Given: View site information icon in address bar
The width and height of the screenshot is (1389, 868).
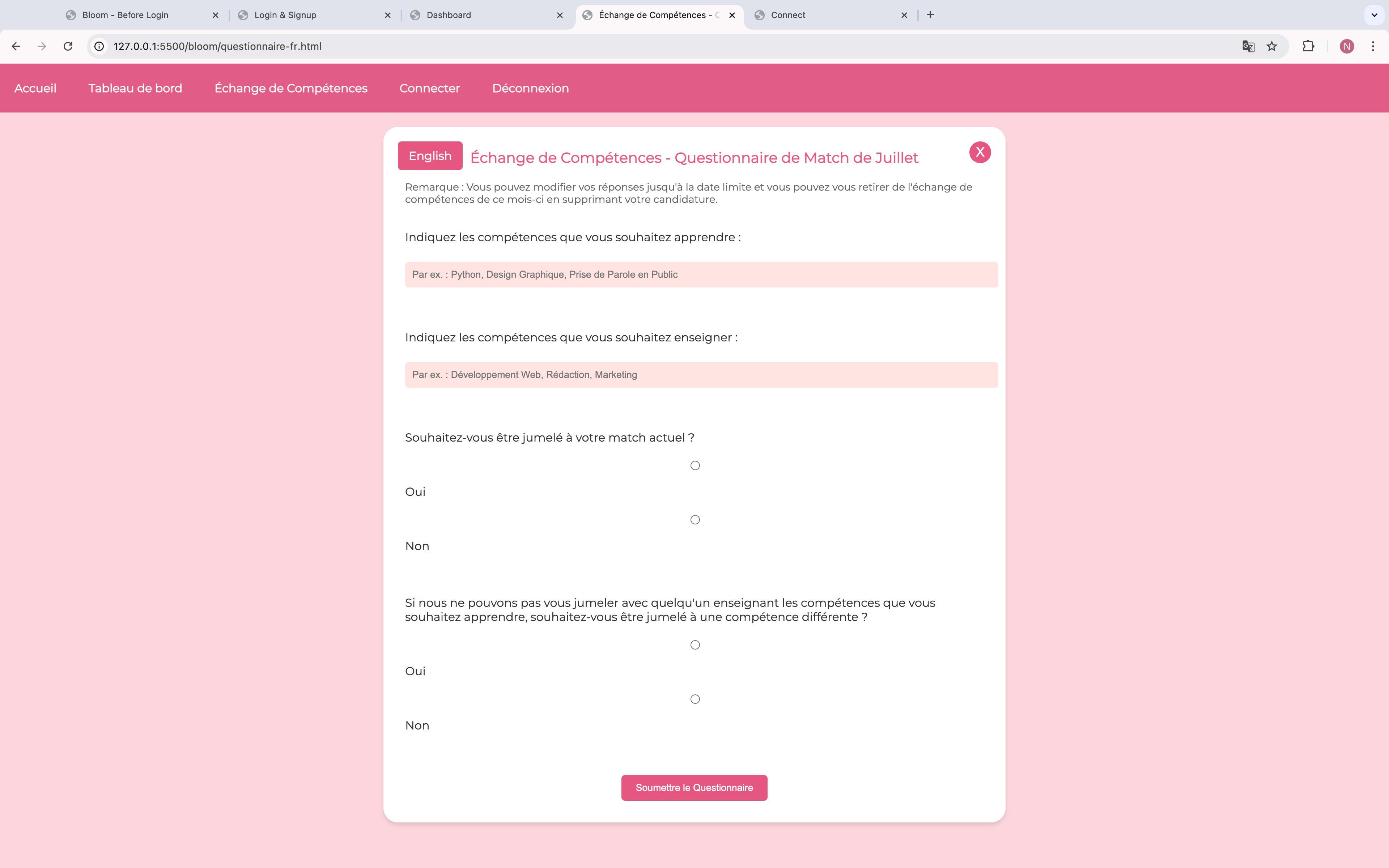Looking at the screenshot, I should pos(99,47).
